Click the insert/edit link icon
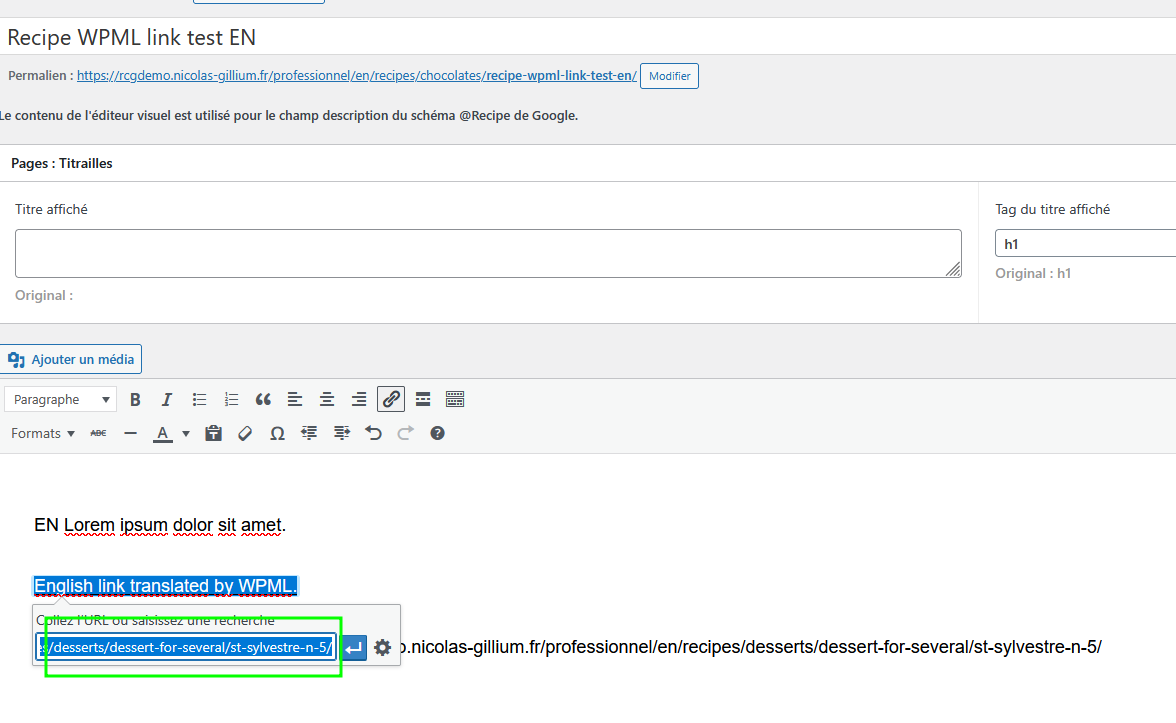This screenshot has width=1176, height=723. (391, 400)
